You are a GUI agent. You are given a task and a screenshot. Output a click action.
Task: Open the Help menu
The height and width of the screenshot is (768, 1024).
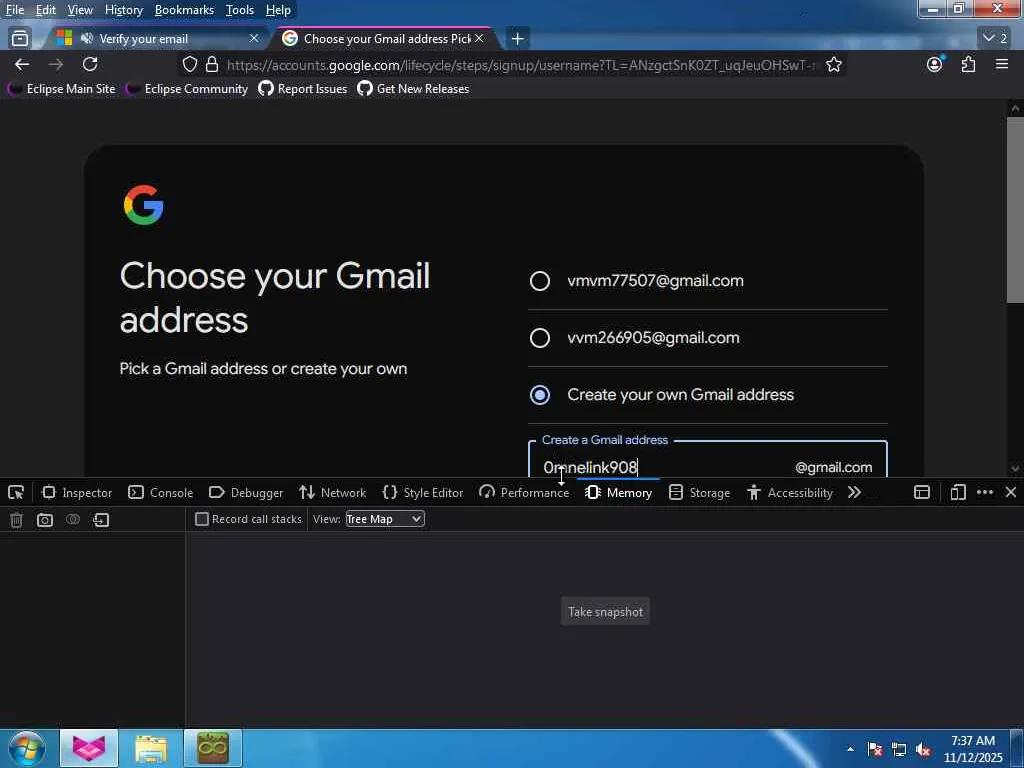point(278,10)
